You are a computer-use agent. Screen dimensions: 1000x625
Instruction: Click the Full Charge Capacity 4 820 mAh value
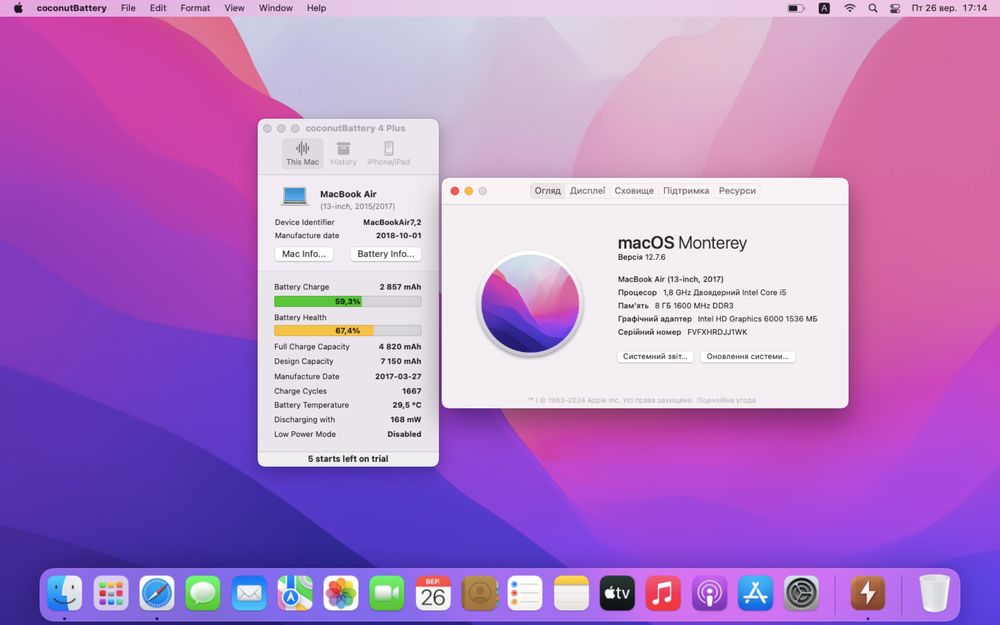(x=400, y=347)
